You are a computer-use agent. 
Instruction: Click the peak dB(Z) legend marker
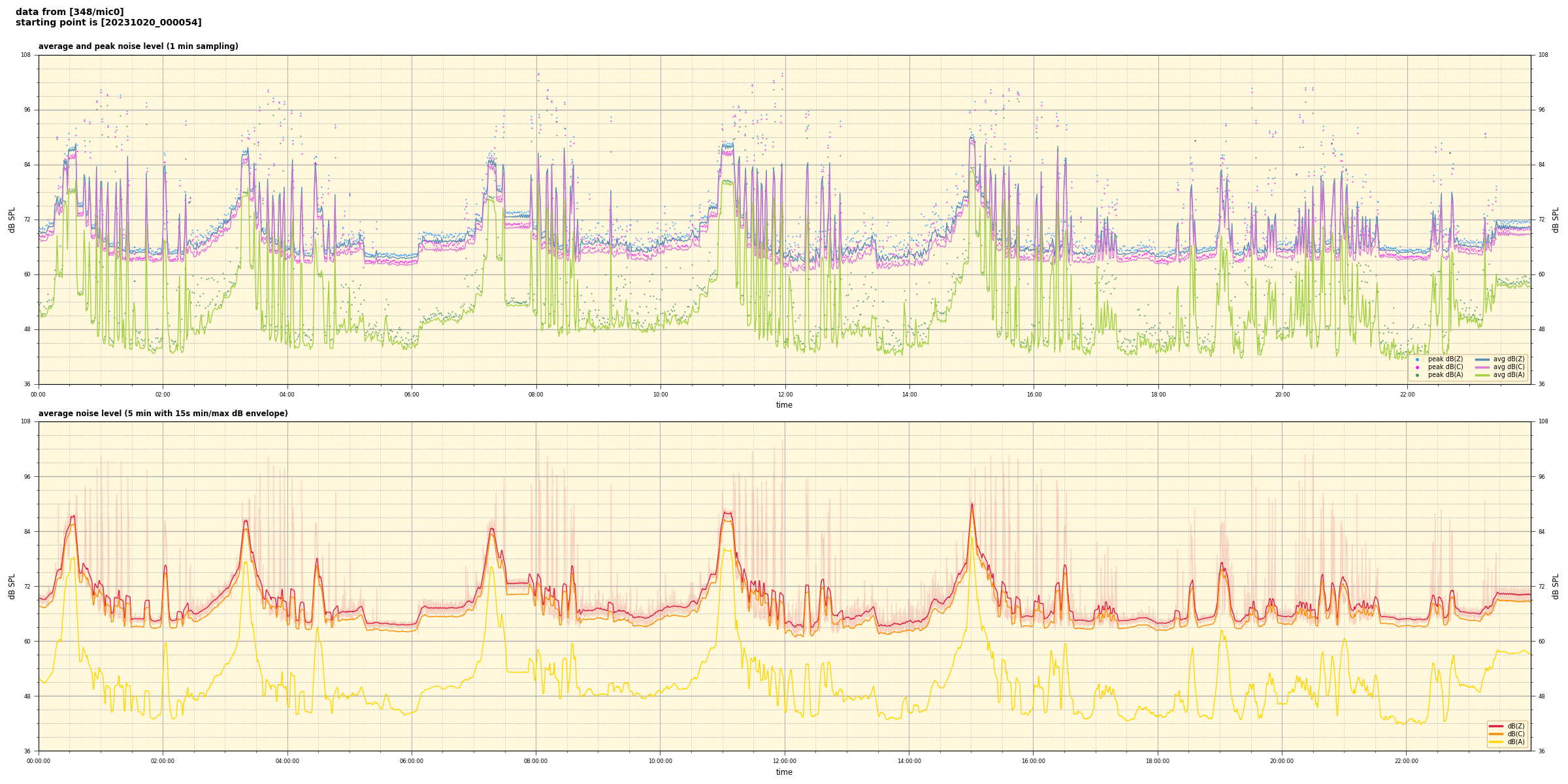click(1417, 359)
